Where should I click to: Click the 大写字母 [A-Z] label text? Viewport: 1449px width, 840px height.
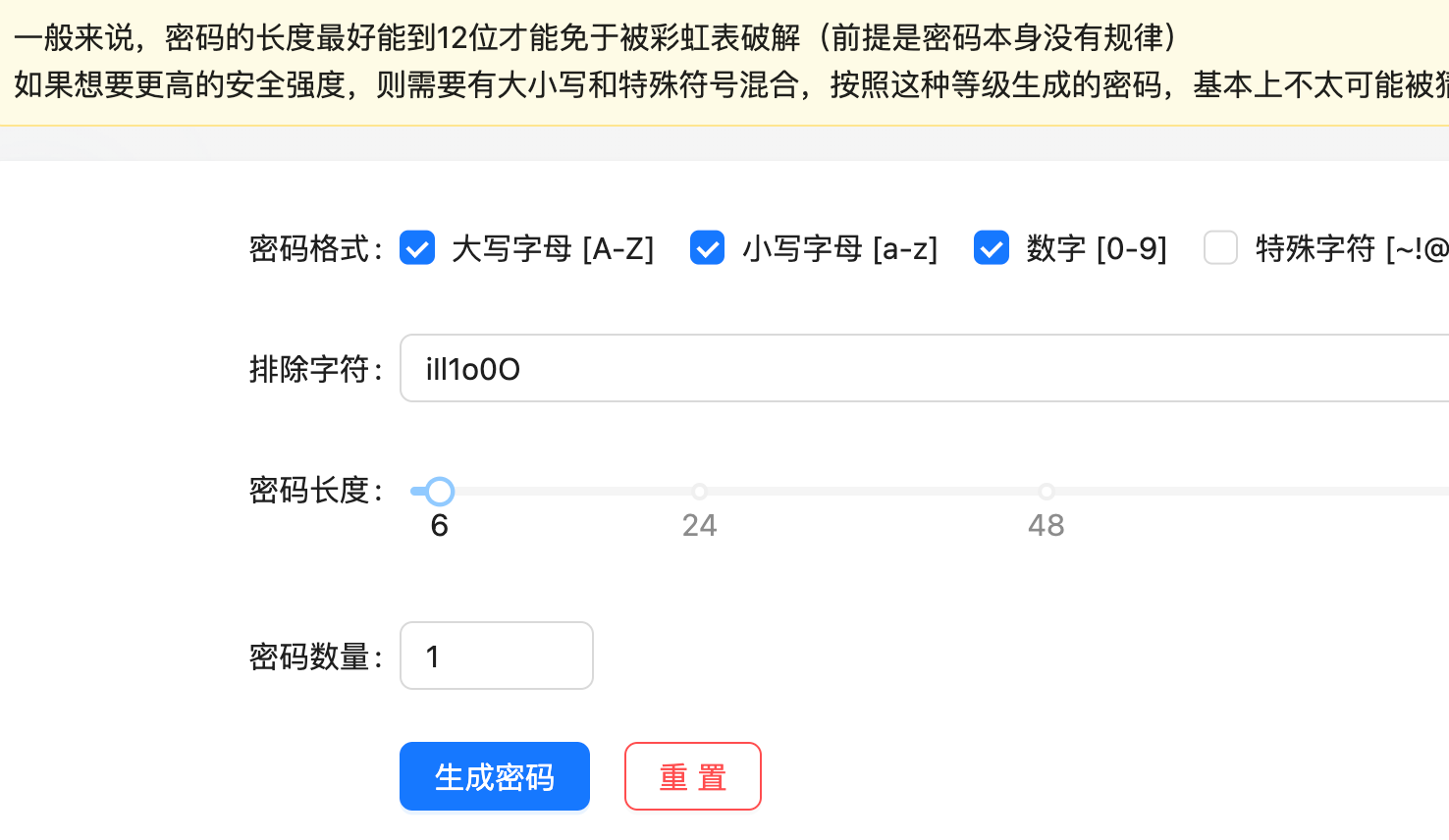point(553,249)
